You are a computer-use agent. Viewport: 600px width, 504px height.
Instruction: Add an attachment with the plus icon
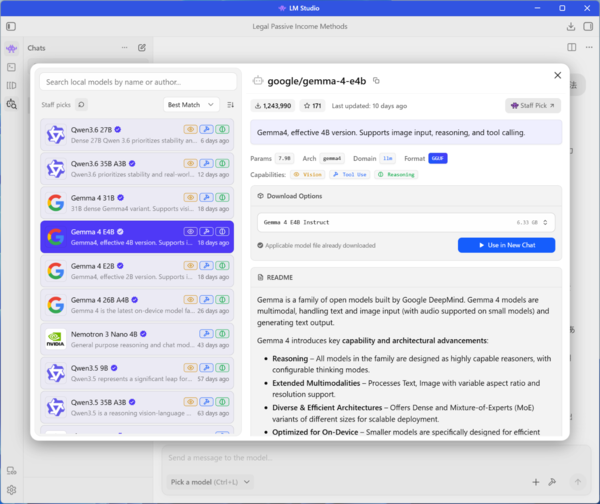536,482
